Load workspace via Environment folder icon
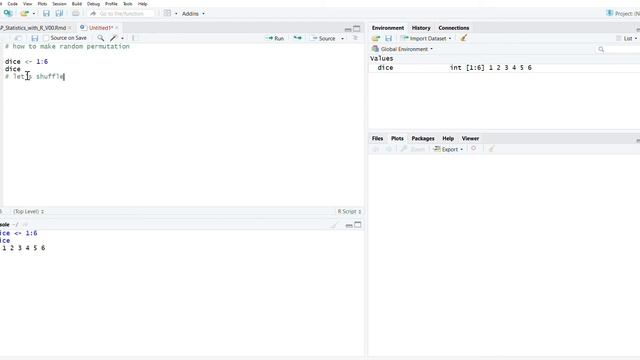The height and width of the screenshot is (360, 640). click(376, 38)
